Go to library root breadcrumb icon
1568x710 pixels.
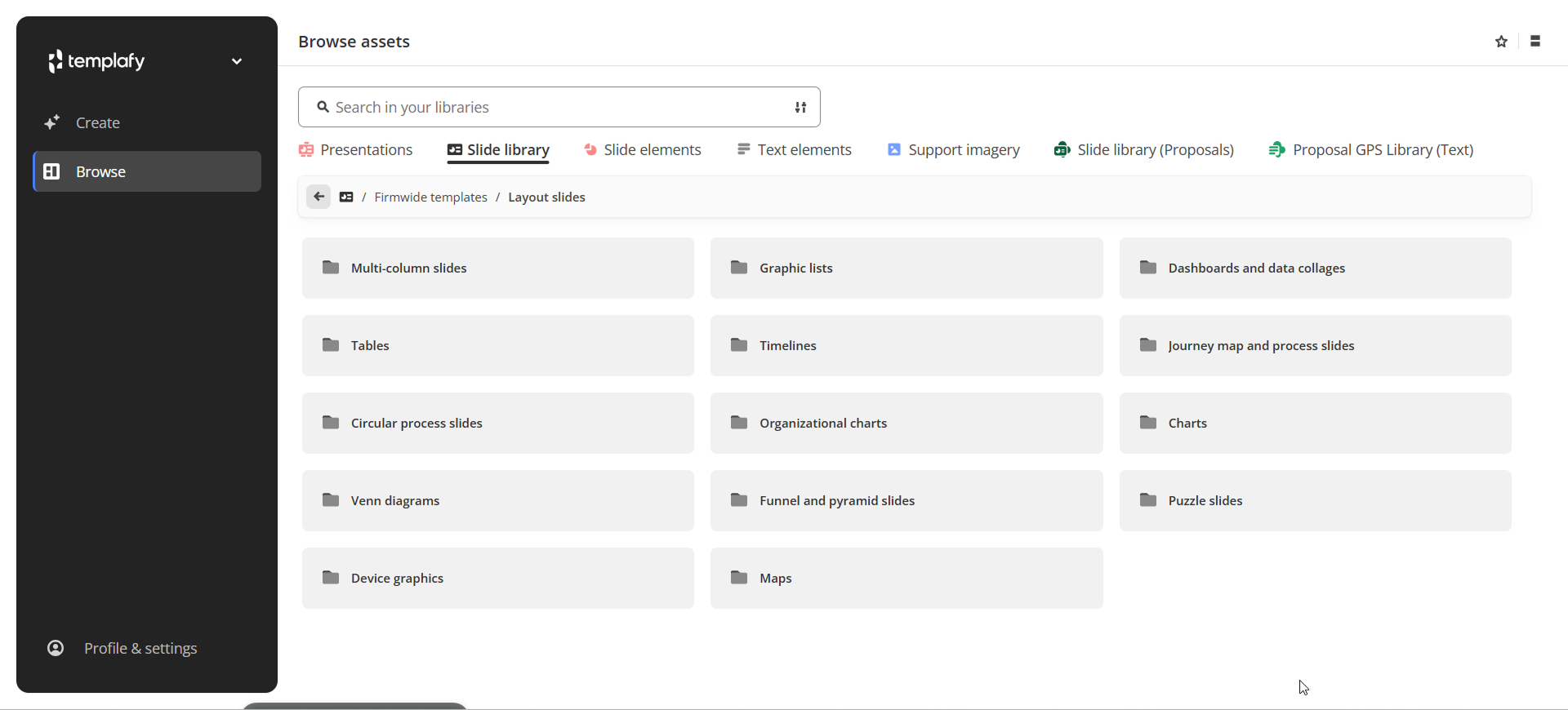346,197
